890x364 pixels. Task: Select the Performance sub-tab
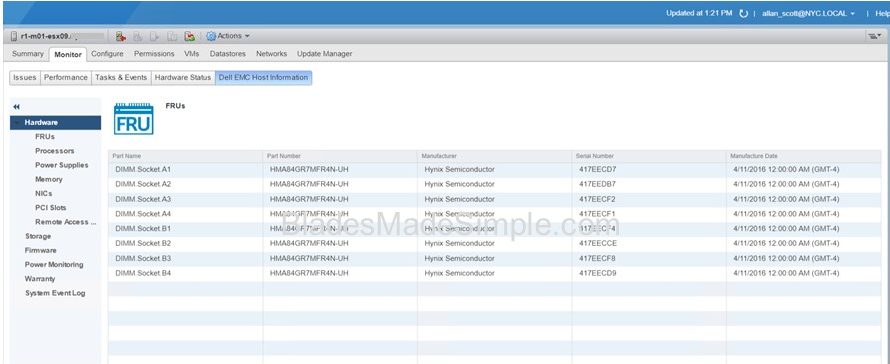(66, 78)
